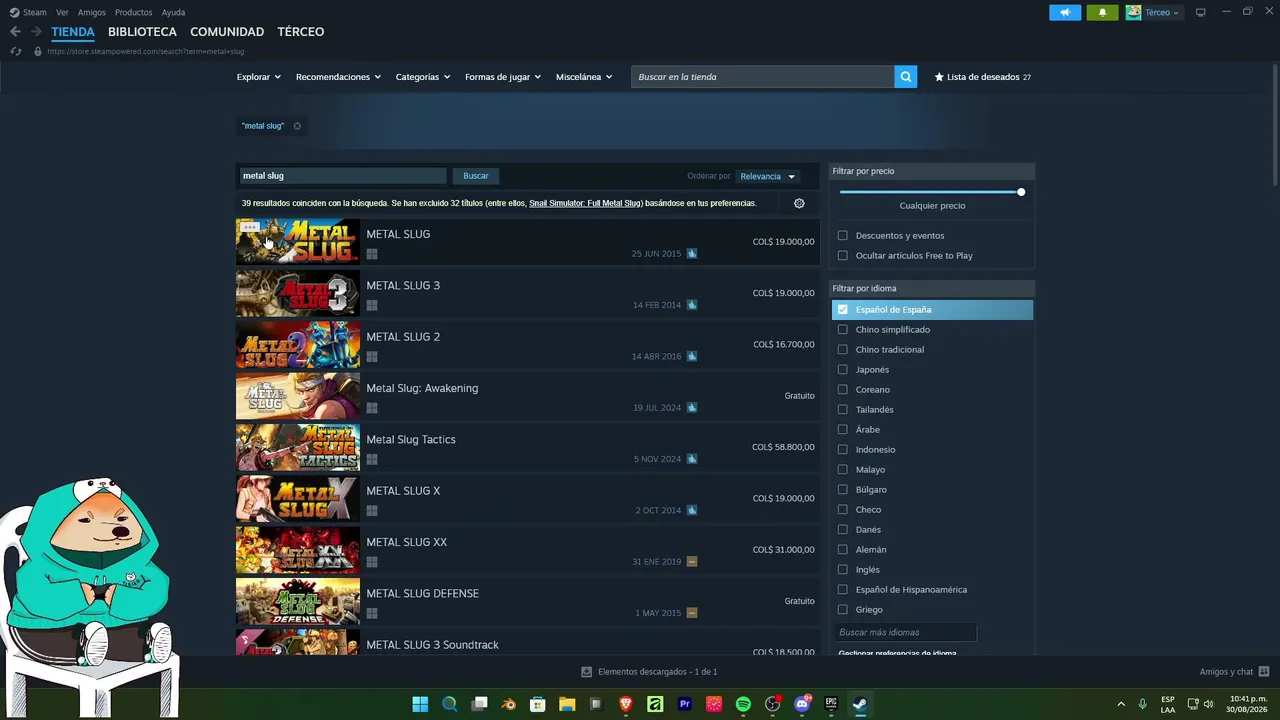1280x720 pixels.
Task: Click the price filter slider handle
Action: (x=1021, y=192)
